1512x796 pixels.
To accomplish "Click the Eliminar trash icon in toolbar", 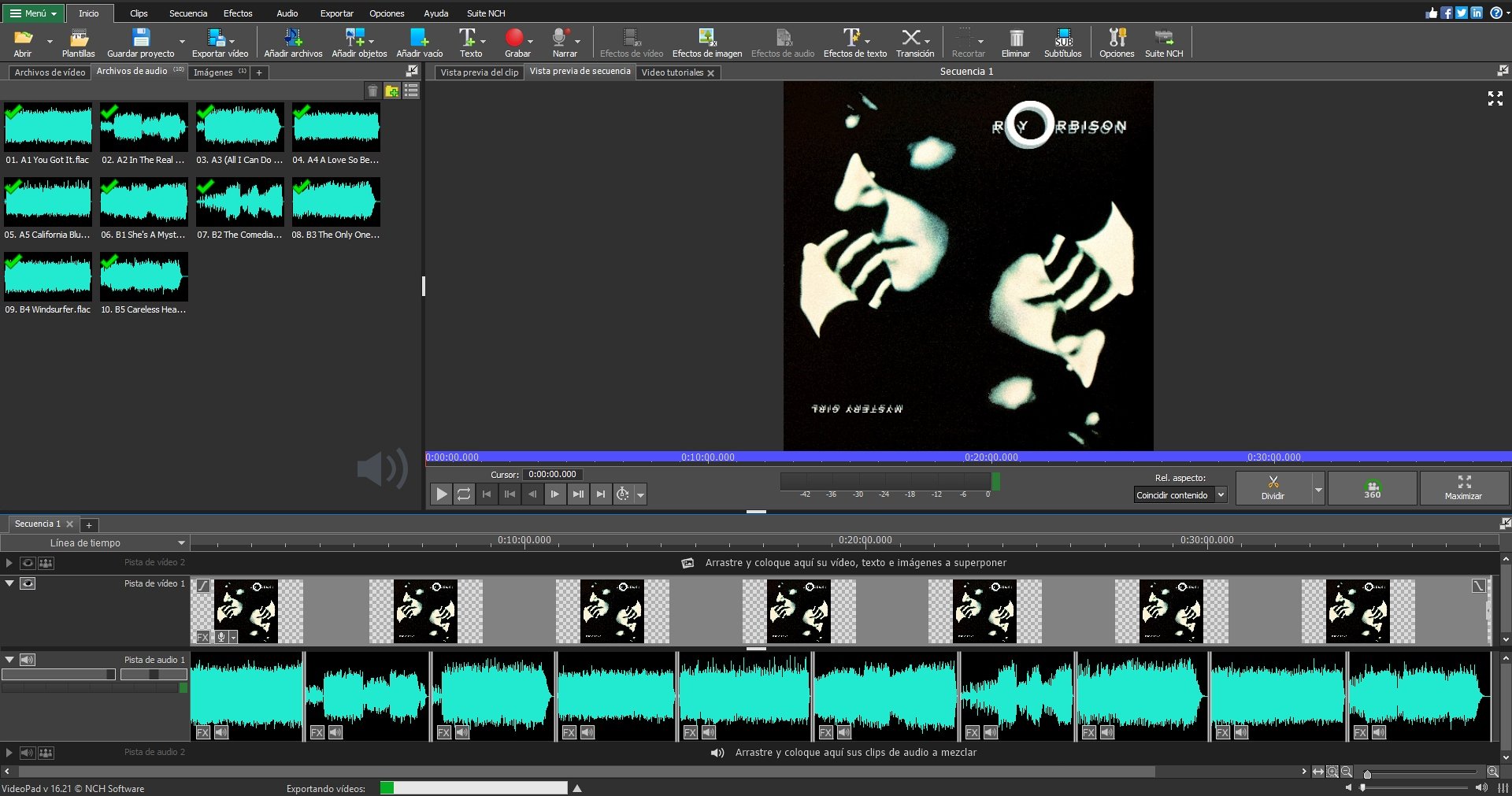I will tap(1015, 43).
